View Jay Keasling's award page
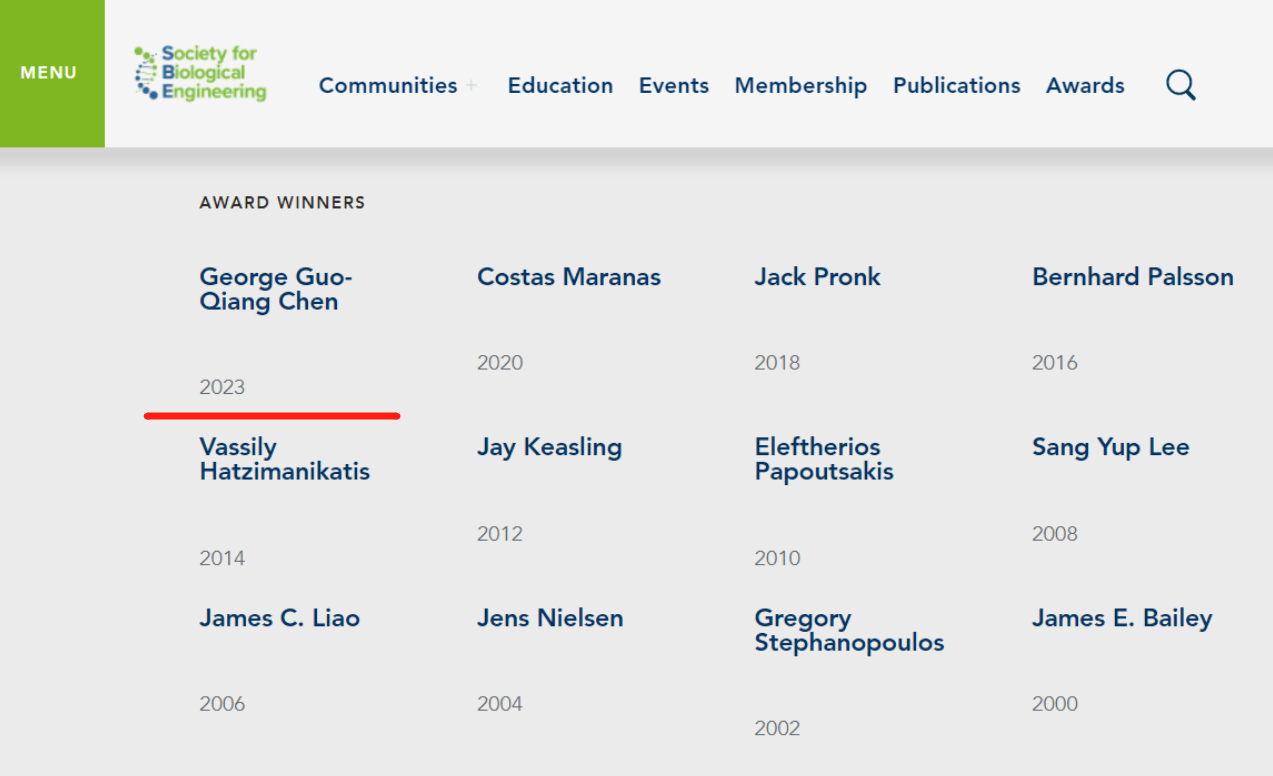This screenshot has width=1273, height=776. [550, 447]
